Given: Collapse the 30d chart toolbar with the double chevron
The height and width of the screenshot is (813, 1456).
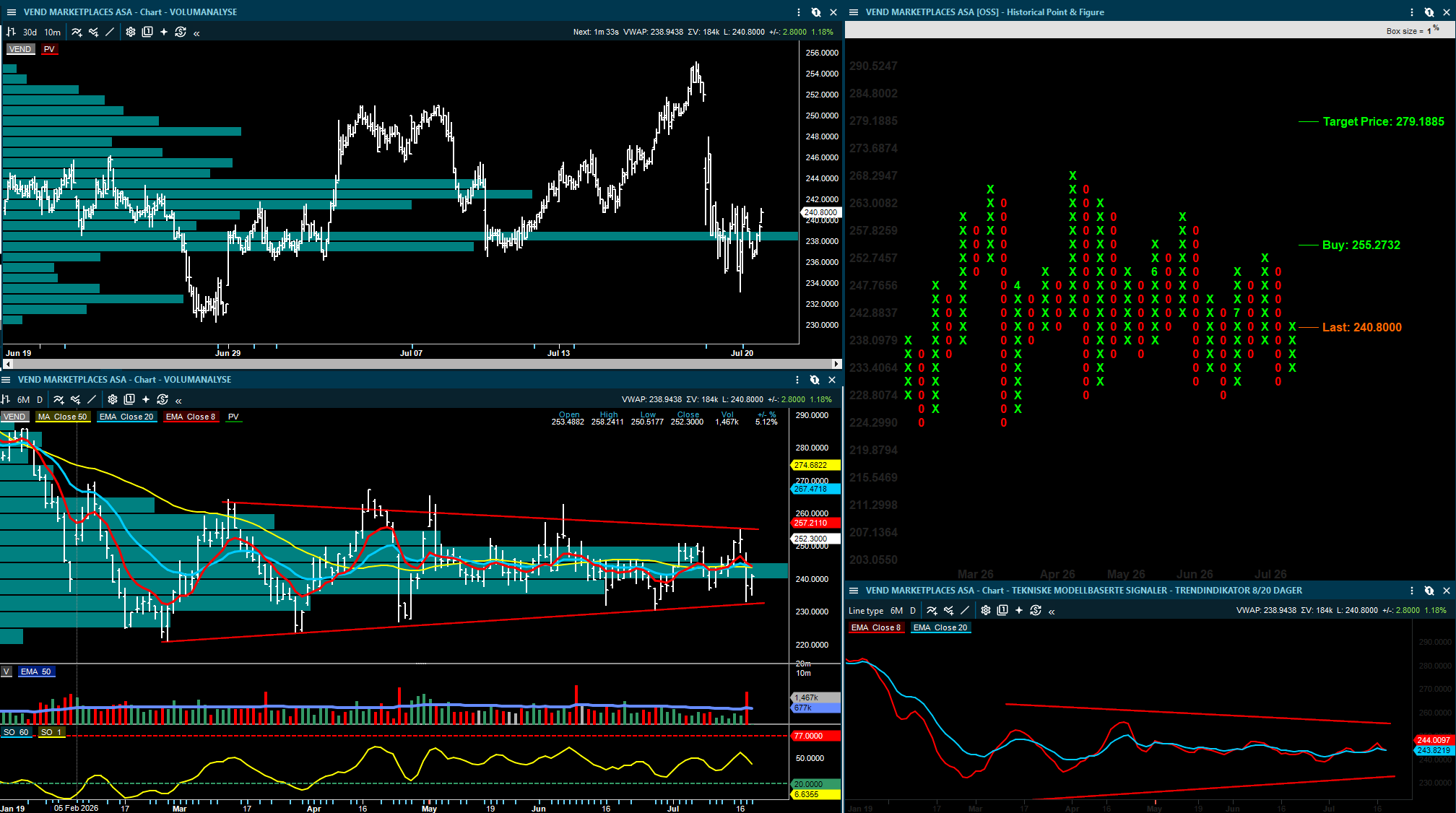Looking at the screenshot, I should (x=196, y=32).
